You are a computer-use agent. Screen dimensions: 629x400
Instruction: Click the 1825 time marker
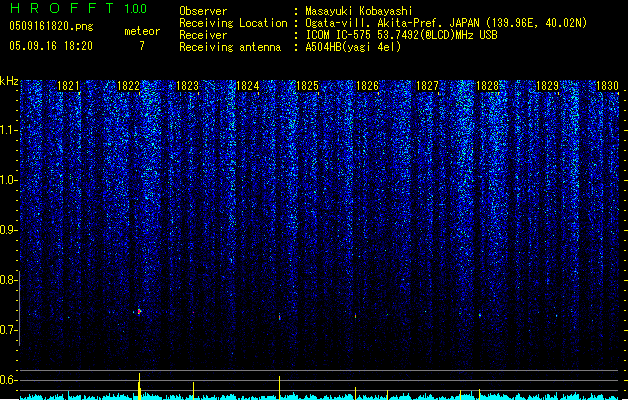pyautogui.click(x=307, y=86)
